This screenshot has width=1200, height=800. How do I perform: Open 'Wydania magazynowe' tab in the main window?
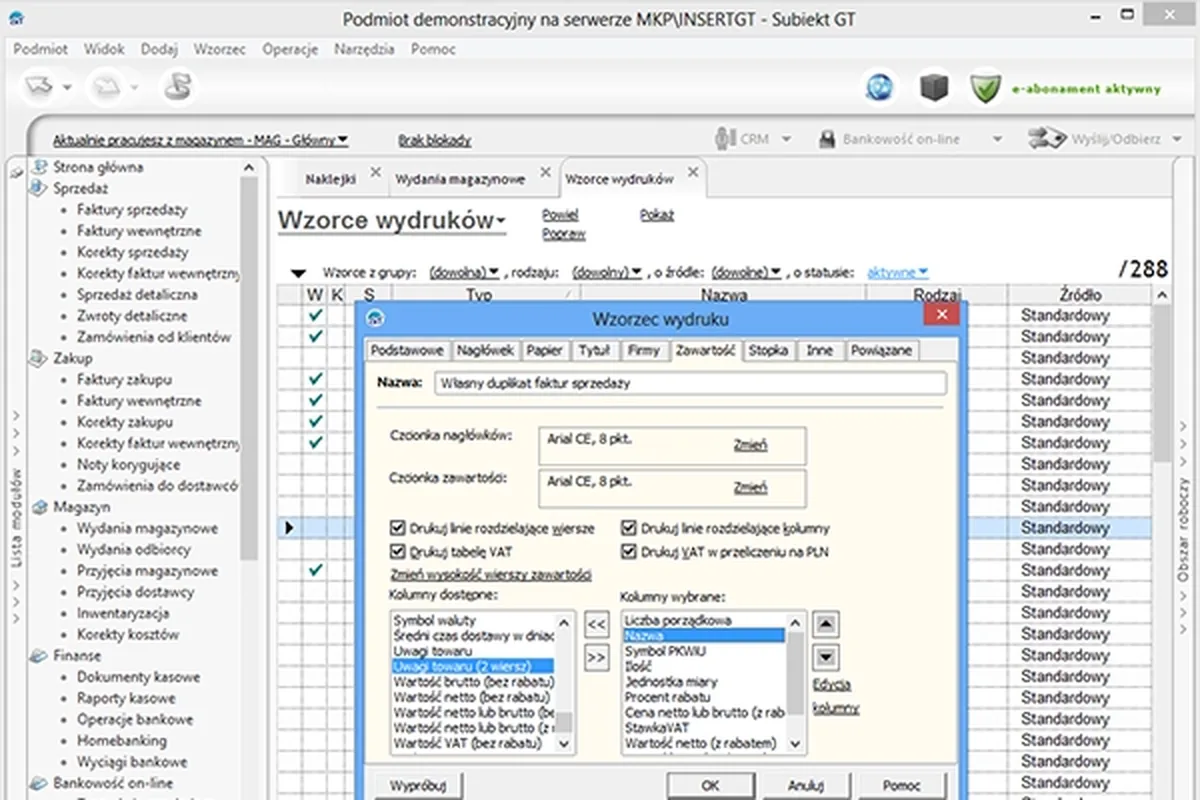click(460, 179)
